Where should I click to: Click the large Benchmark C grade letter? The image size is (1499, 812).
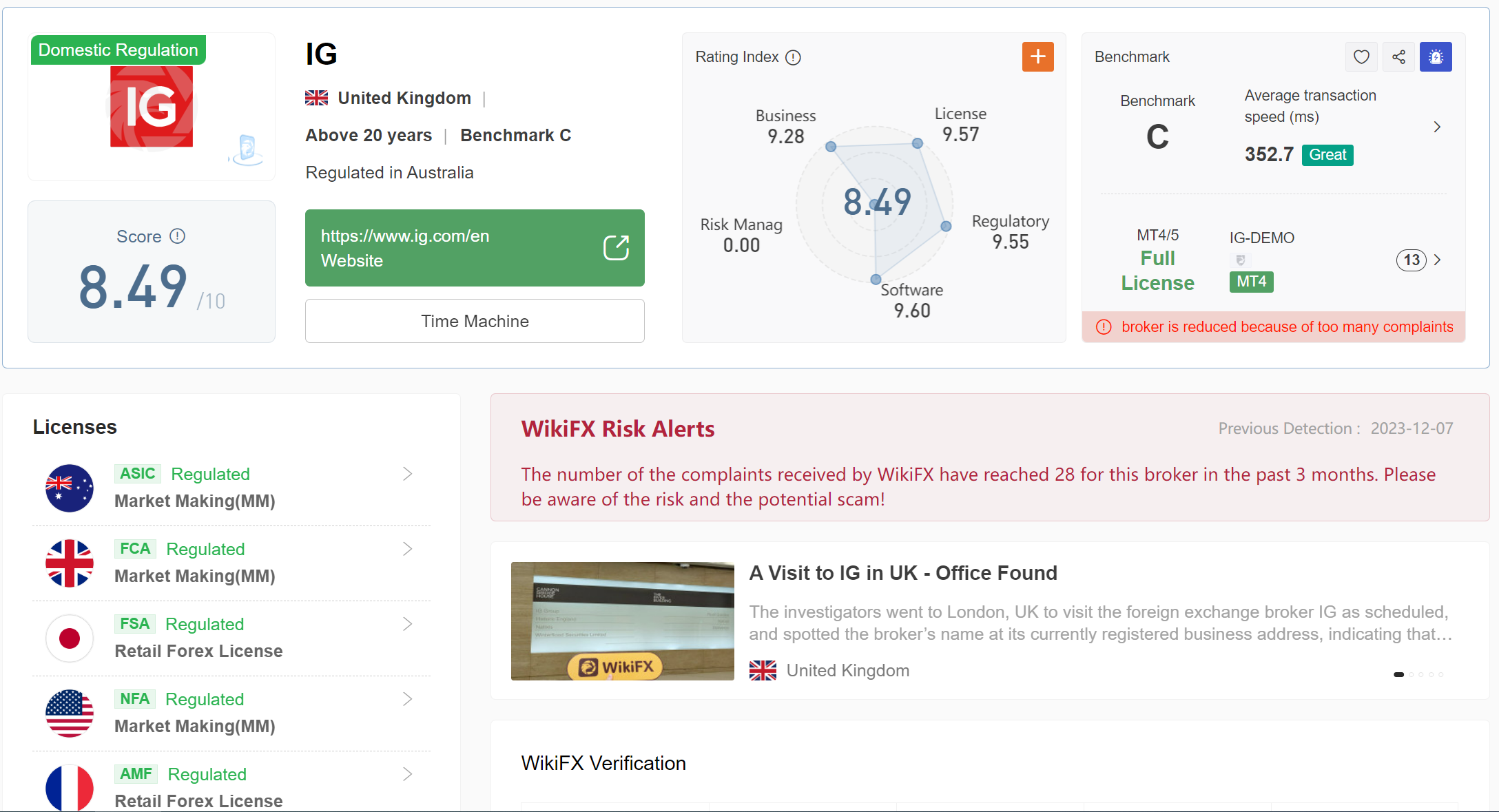pos(1157,136)
